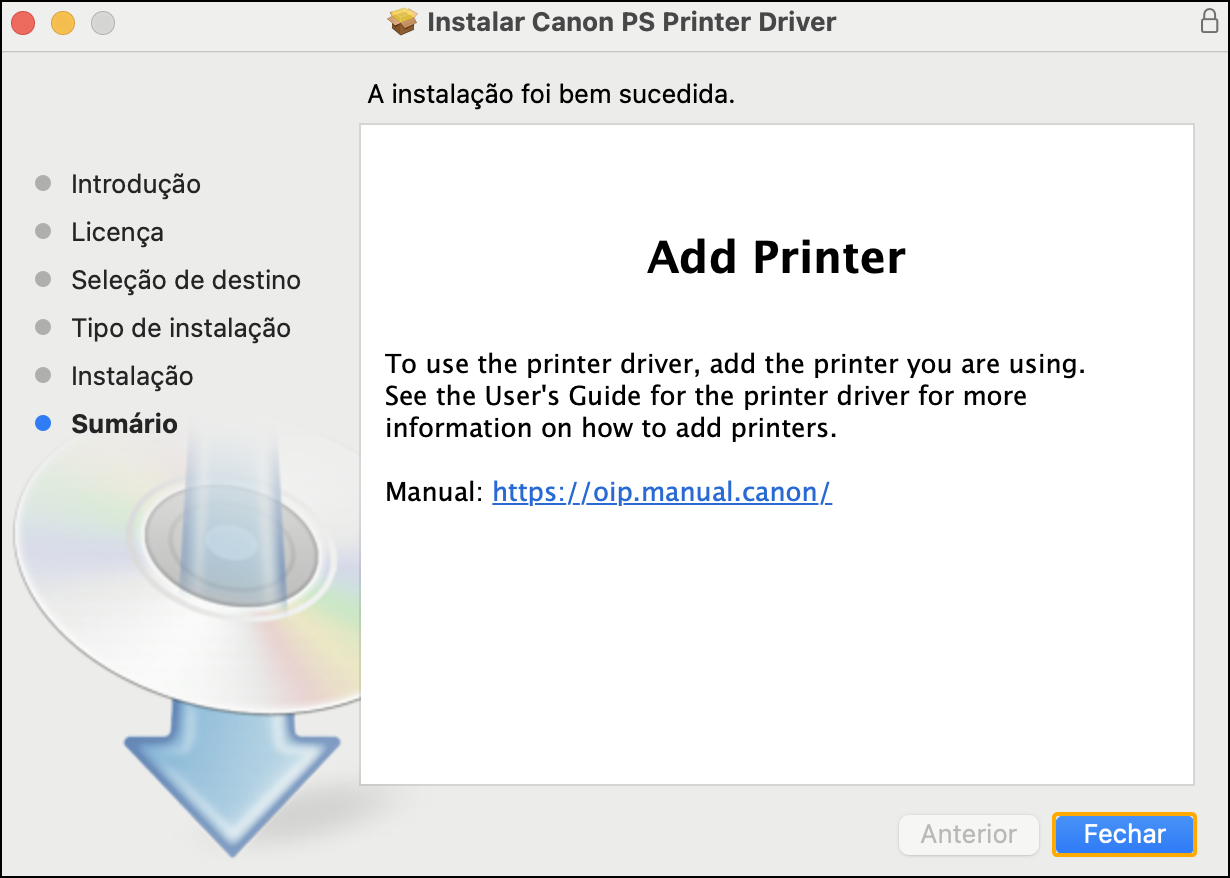
Task: Select the Tipo de instalação step
Action: 181,328
